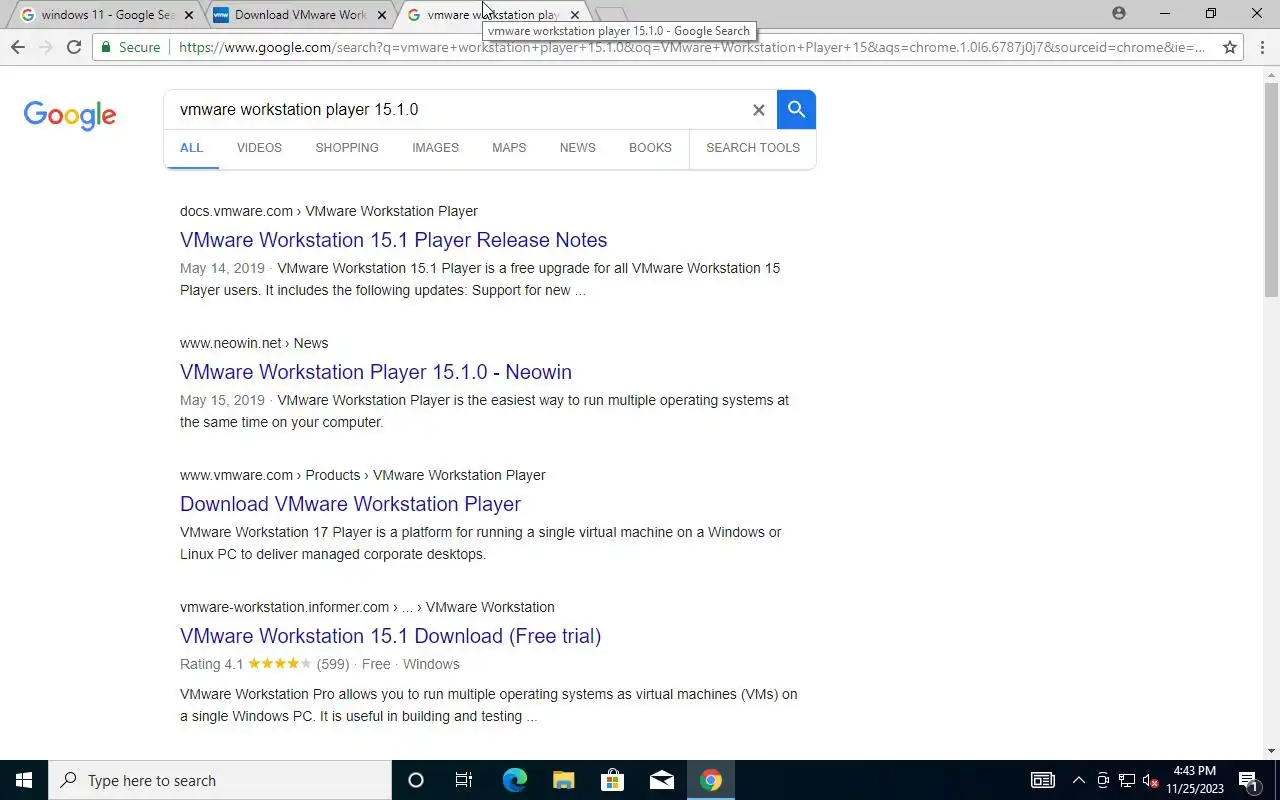The height and width of the screenshot is (800, 1280).
Task: Click the www.neowin.net News breadcrumb
Action: [x=254, y=343]
